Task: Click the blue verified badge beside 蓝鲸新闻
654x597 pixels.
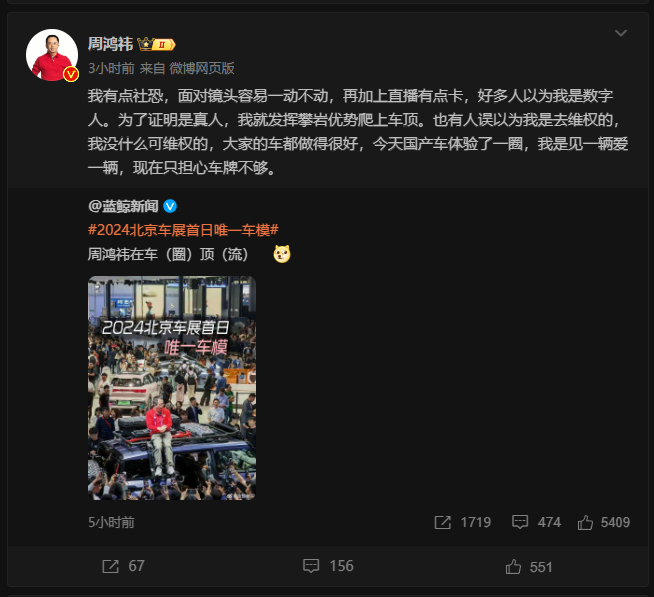Action: 170,206
